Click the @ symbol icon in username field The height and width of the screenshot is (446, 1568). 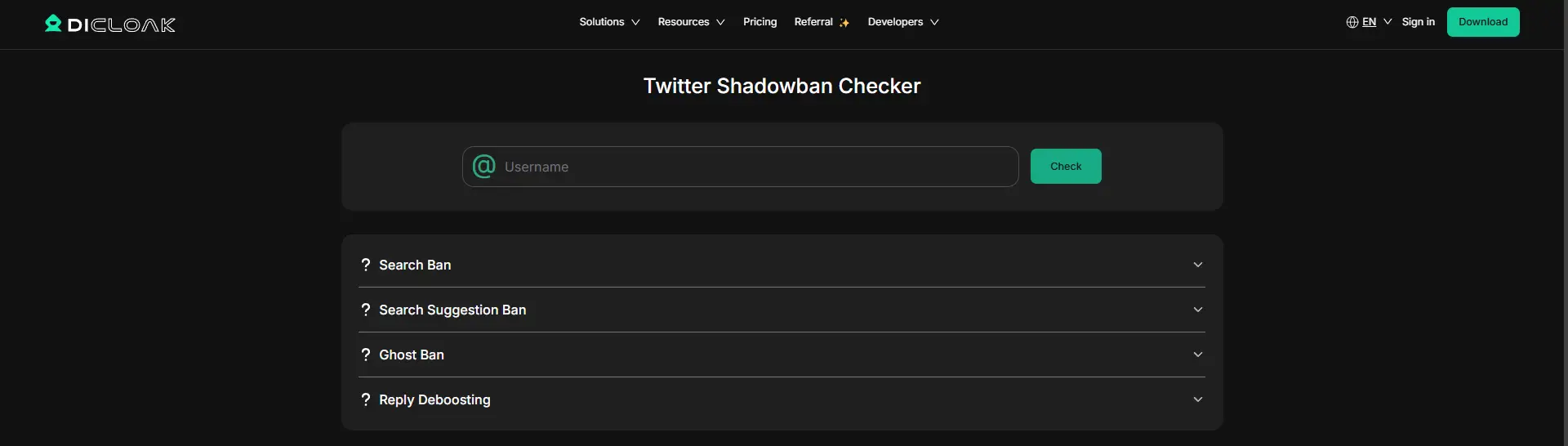(x=483, y=167)
